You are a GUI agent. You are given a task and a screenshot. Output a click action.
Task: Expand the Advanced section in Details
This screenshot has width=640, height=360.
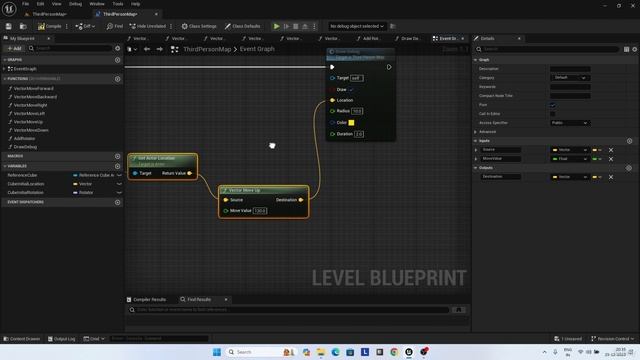click(x=476, y=132)
